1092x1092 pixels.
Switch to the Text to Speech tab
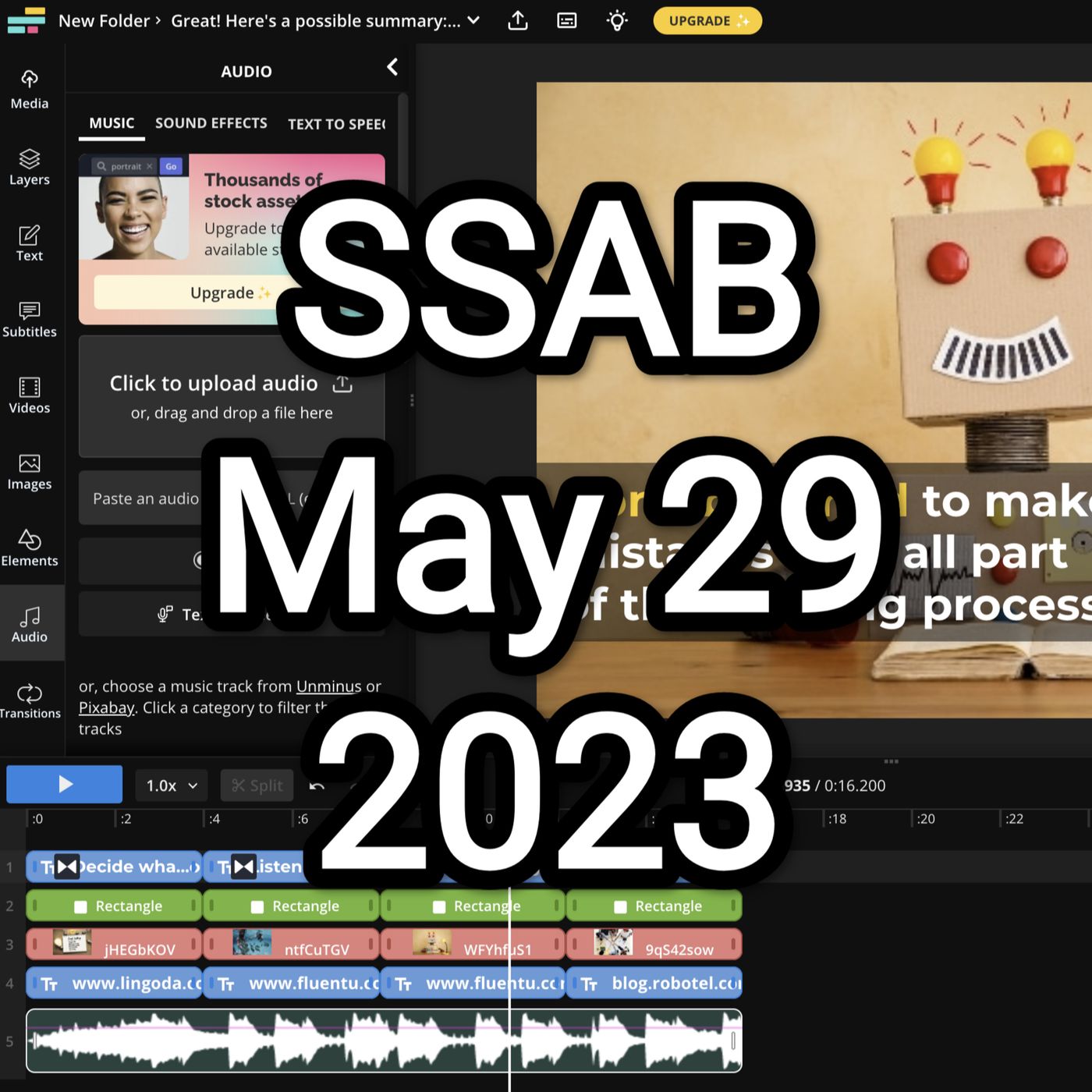coord(336,124)
